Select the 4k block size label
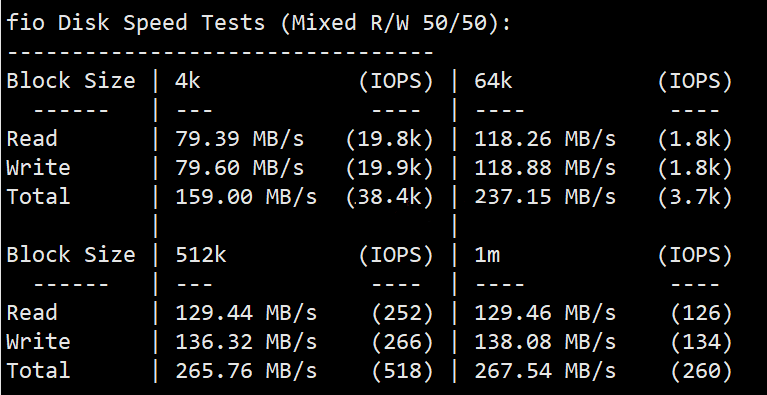The width and height of the screenshot is (767, 395). click(x=188, y=81)
